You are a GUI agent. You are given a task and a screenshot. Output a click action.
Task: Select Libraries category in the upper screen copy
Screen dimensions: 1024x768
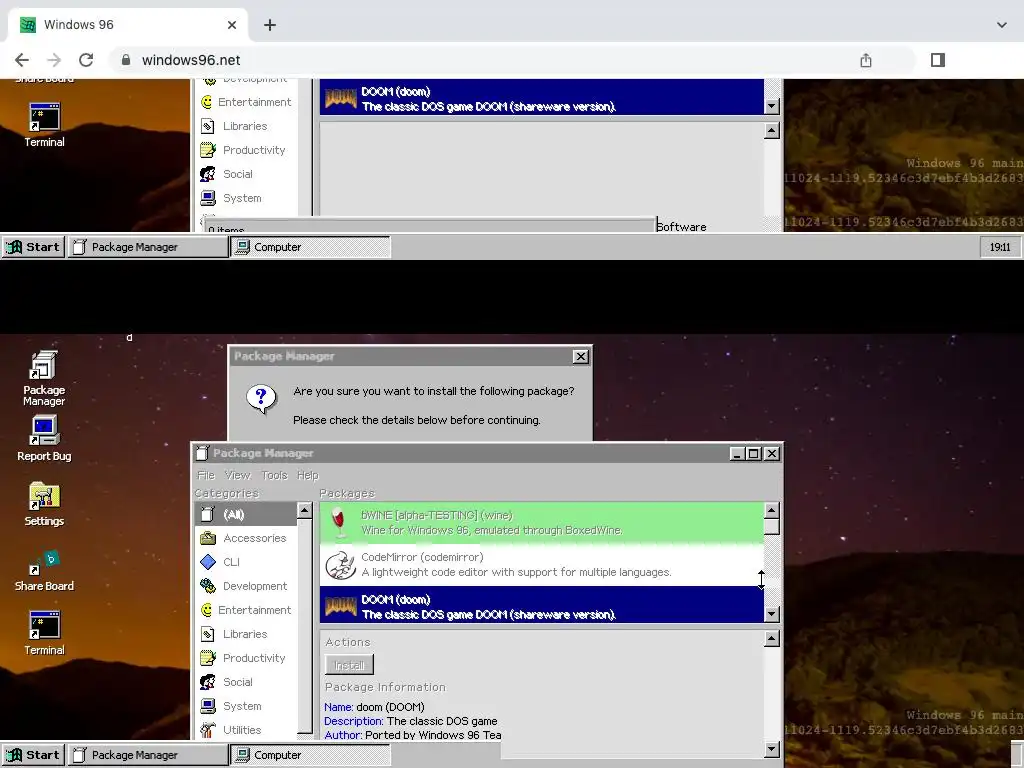click(246, 126)
